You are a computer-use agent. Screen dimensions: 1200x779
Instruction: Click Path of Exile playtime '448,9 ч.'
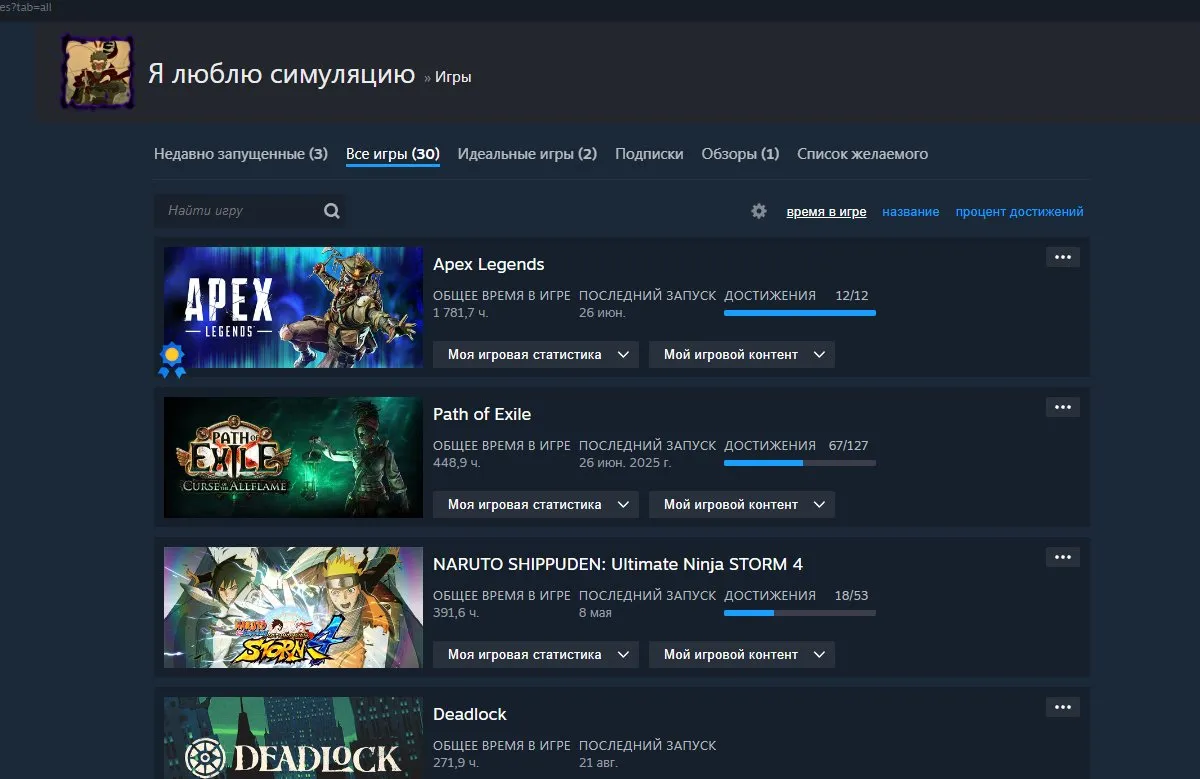[x=457, y=463]
